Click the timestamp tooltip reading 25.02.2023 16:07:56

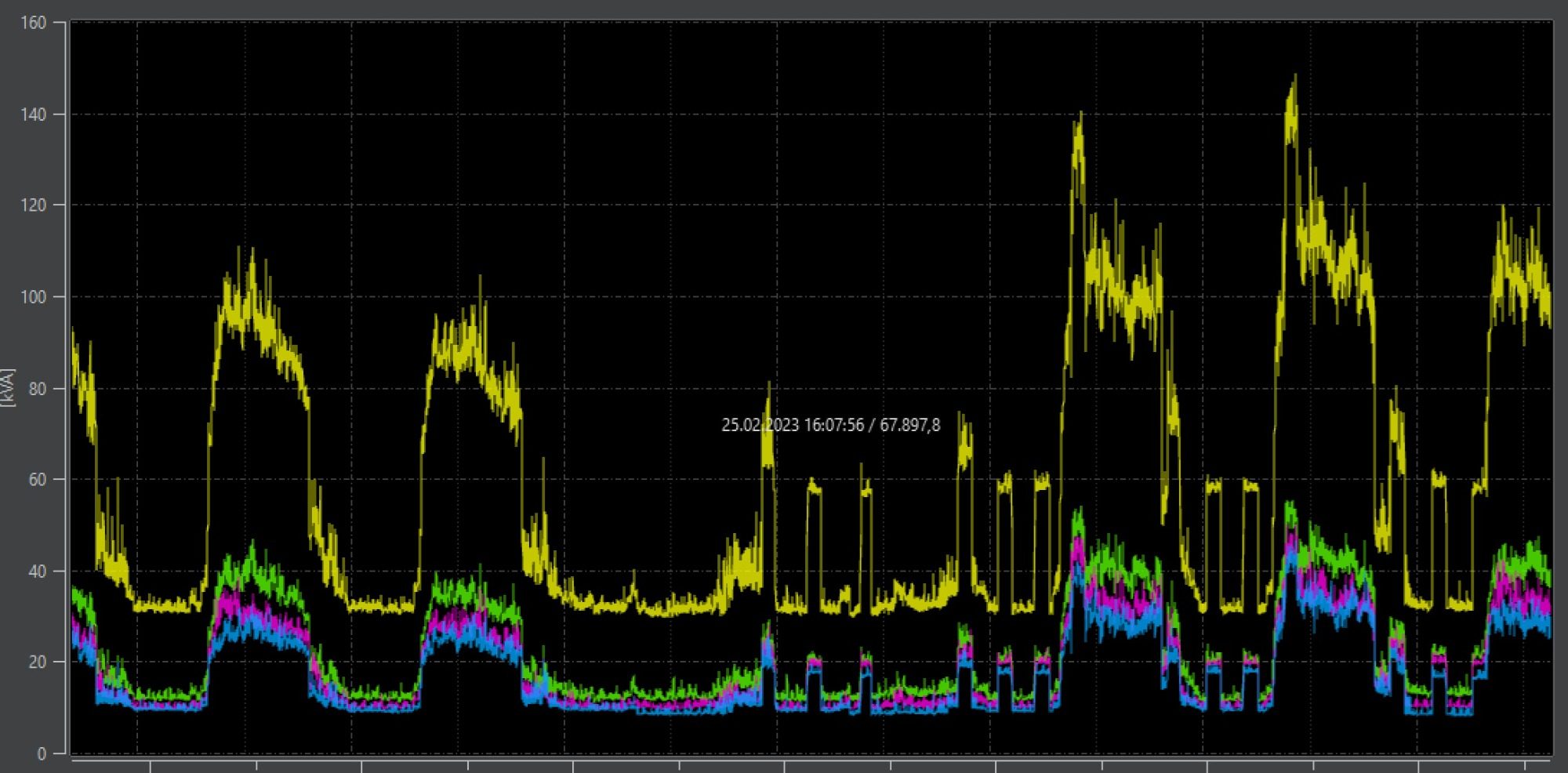tap(830, 425)
